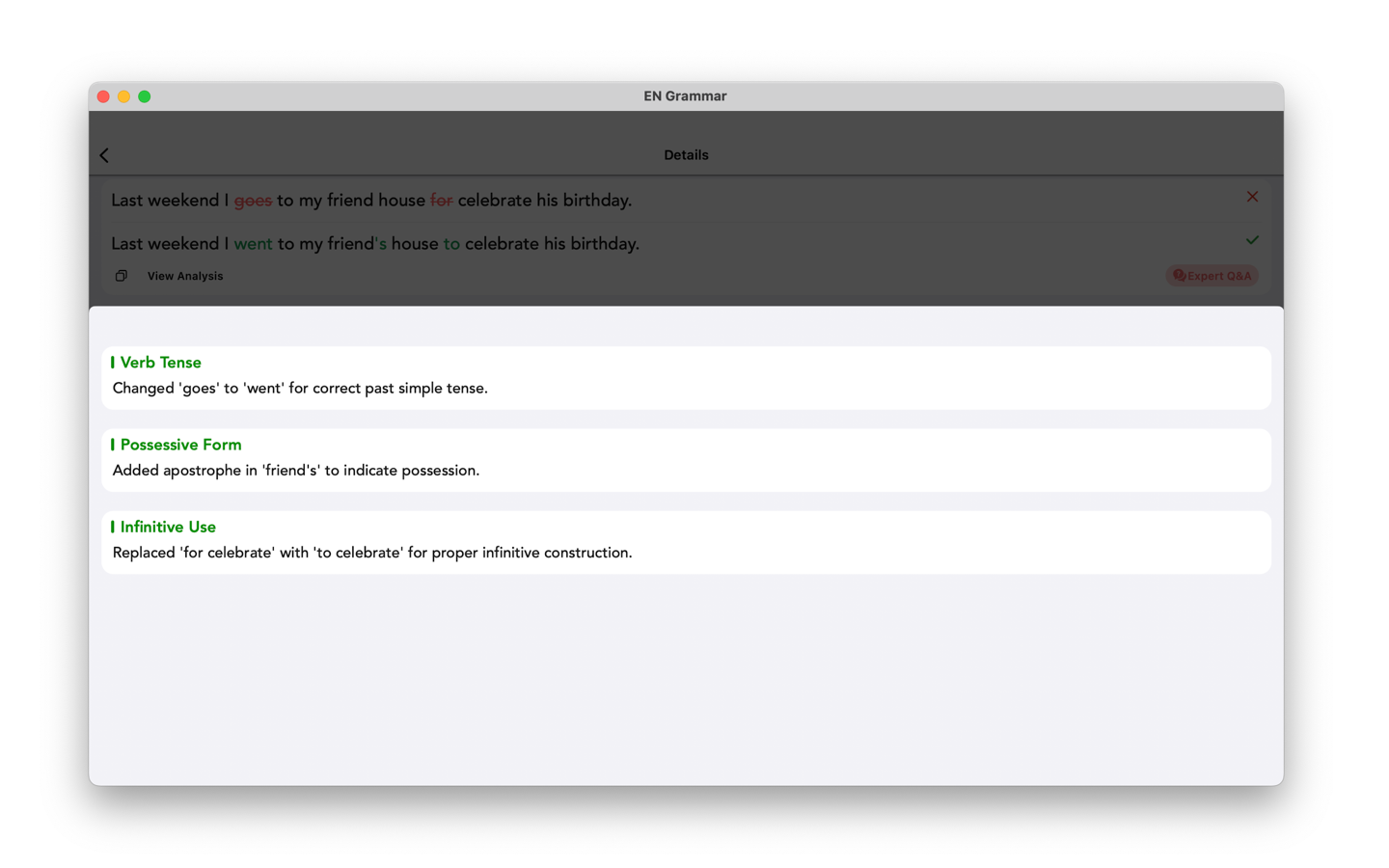Click the Verb Tense heading

click(160, 363)
